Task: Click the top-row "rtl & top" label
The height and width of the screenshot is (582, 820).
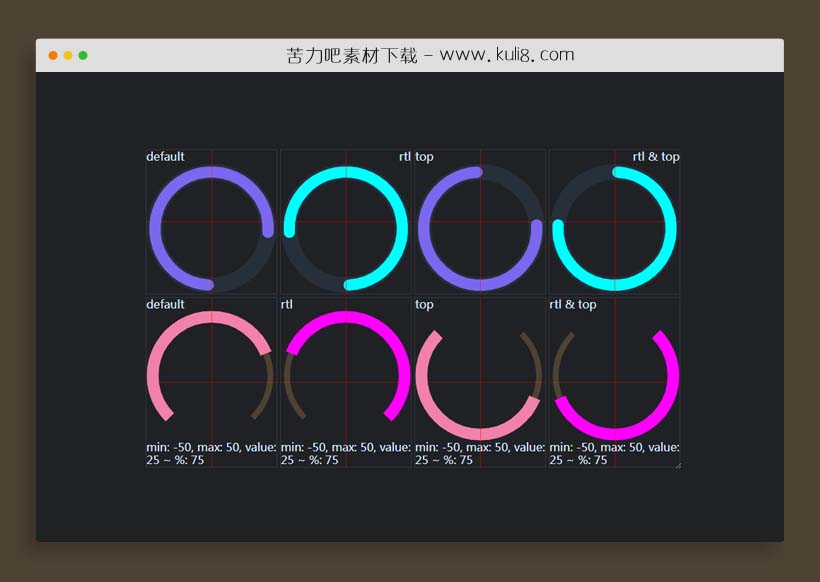Action: pyautogui.click(x=656, y=157)
